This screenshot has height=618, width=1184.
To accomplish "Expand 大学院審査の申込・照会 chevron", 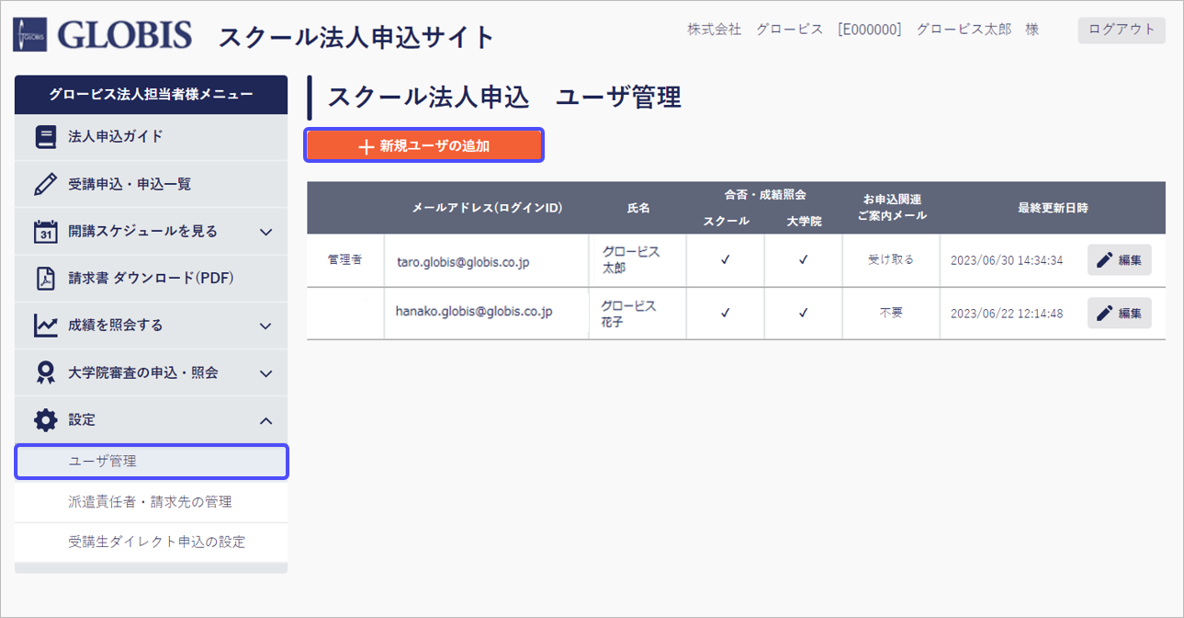I will pyautogui.click(x=266, y=373).
